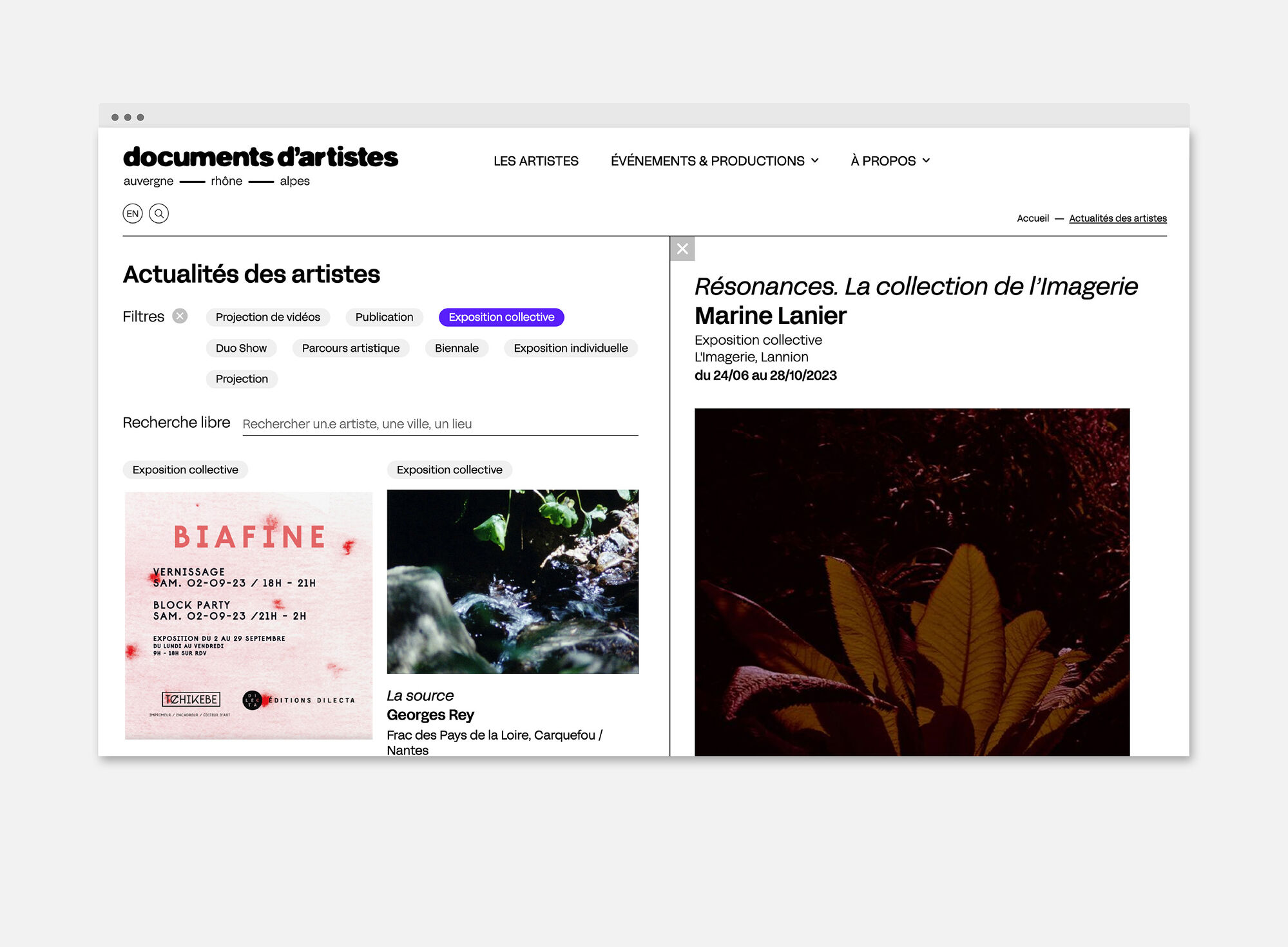Clear all active filters with the X icon
1288x947 pixels.
(180, 316)
